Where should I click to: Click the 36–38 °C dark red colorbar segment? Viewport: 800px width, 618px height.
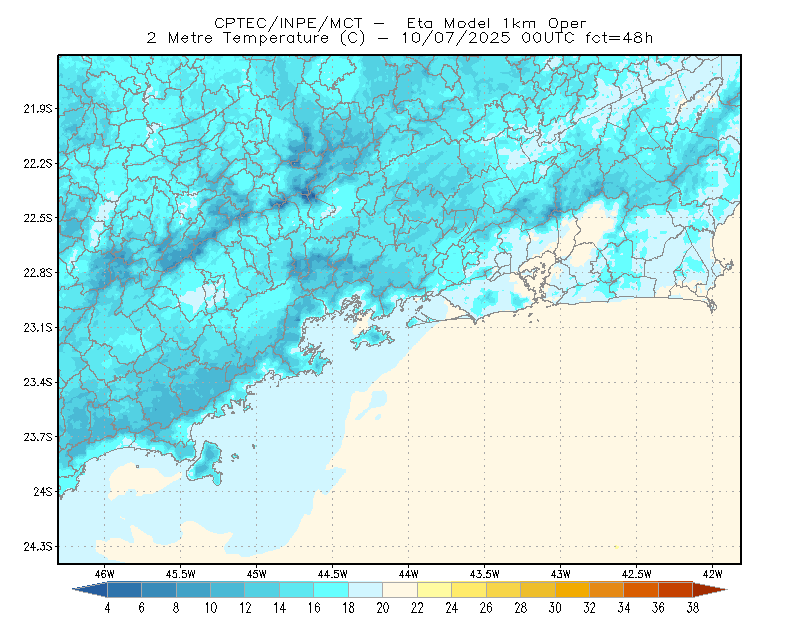click(676, 589)
